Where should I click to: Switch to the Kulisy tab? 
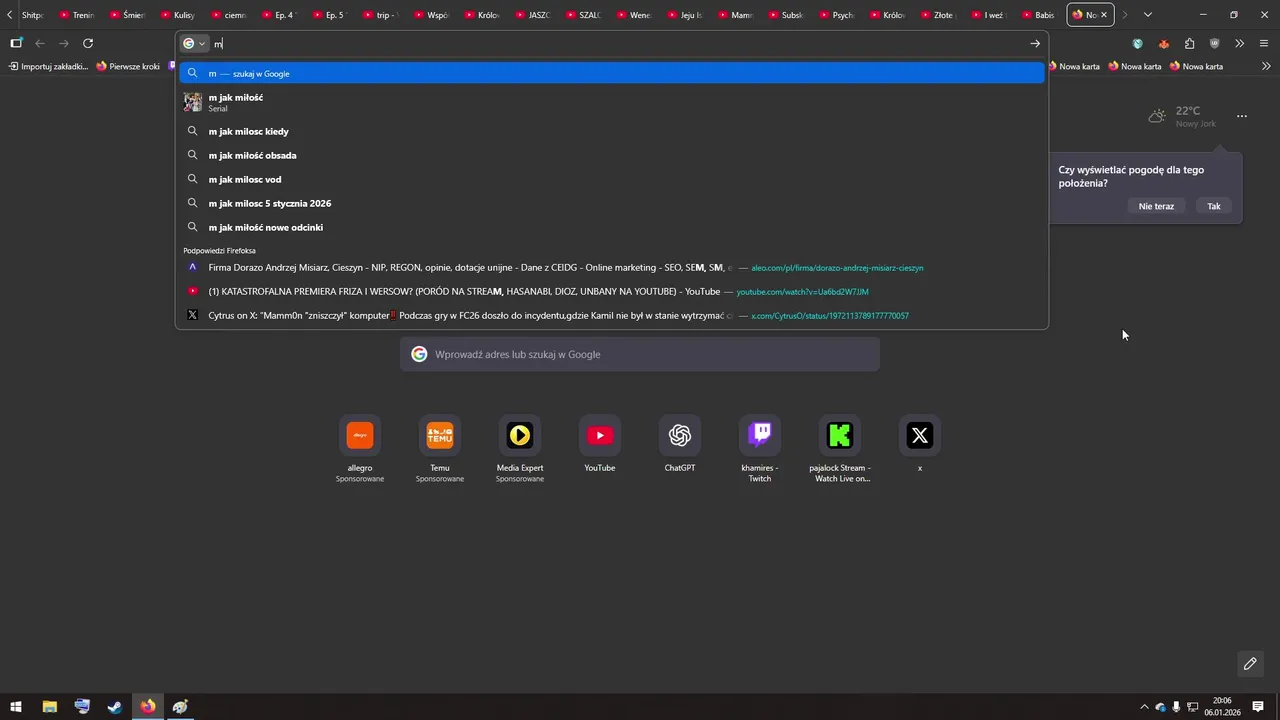(x=179, y=15)
